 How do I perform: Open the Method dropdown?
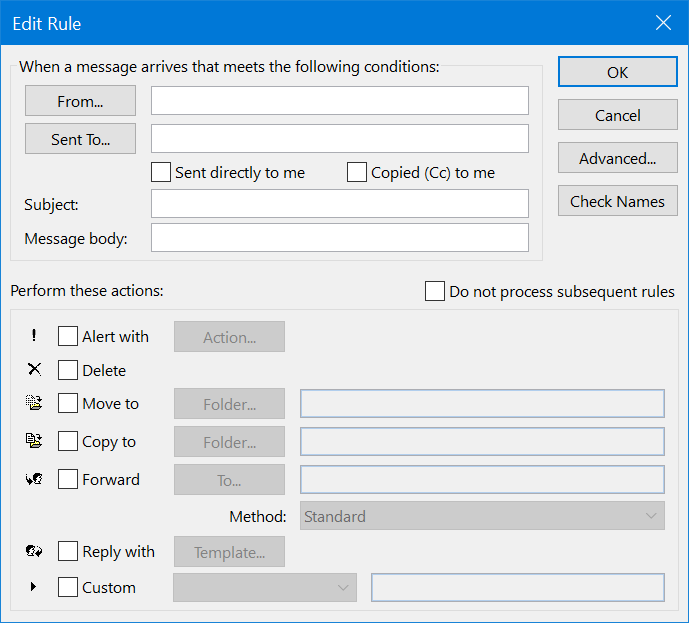[x=482, y=516]
